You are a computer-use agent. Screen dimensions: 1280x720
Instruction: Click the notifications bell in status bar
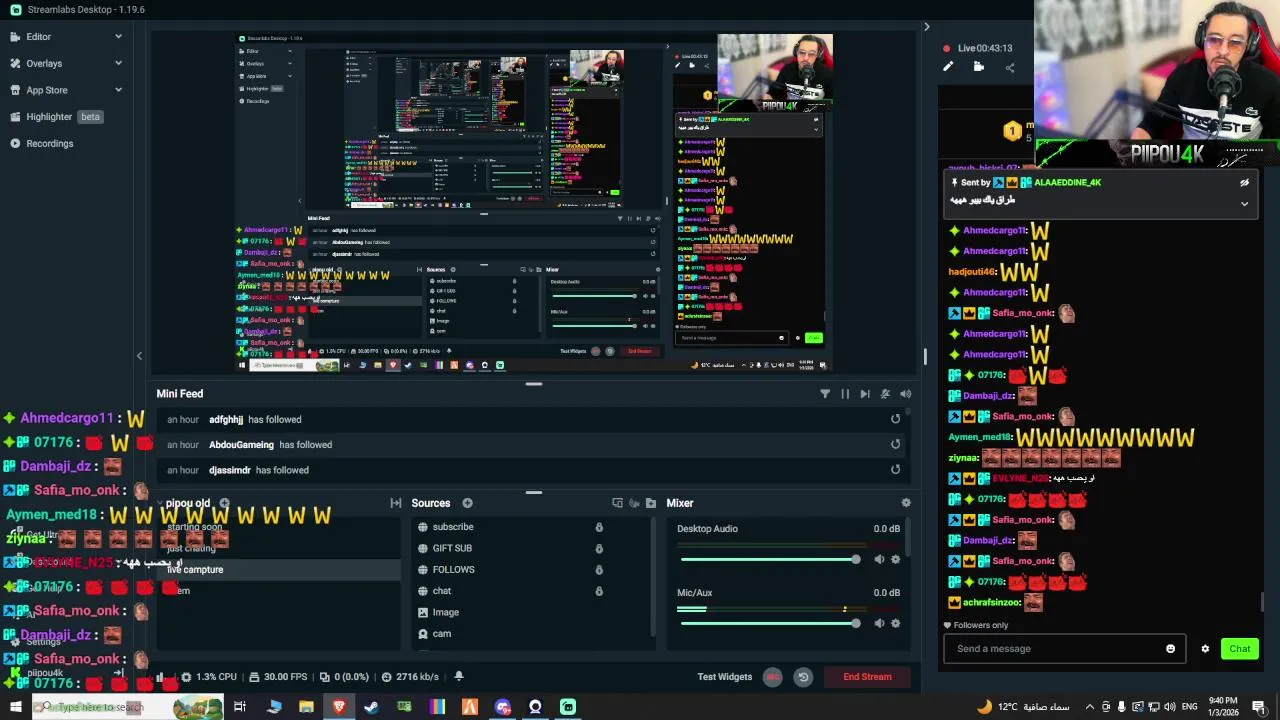(x=459, y=677)
